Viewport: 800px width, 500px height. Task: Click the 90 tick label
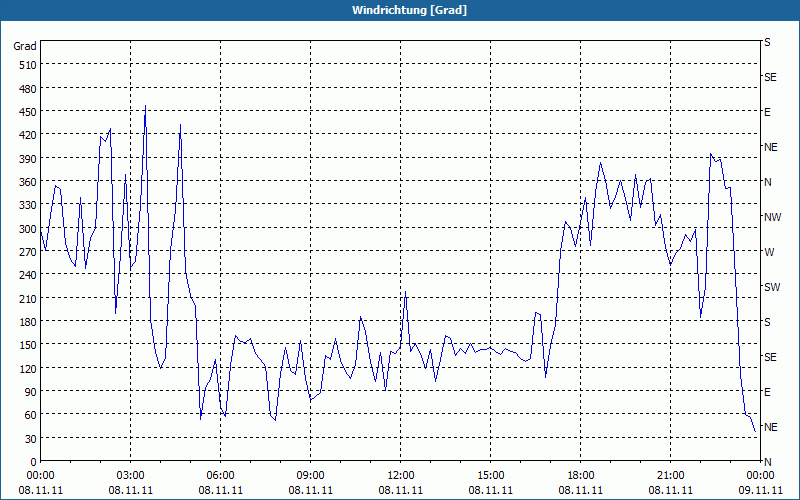tap(31, 392)
